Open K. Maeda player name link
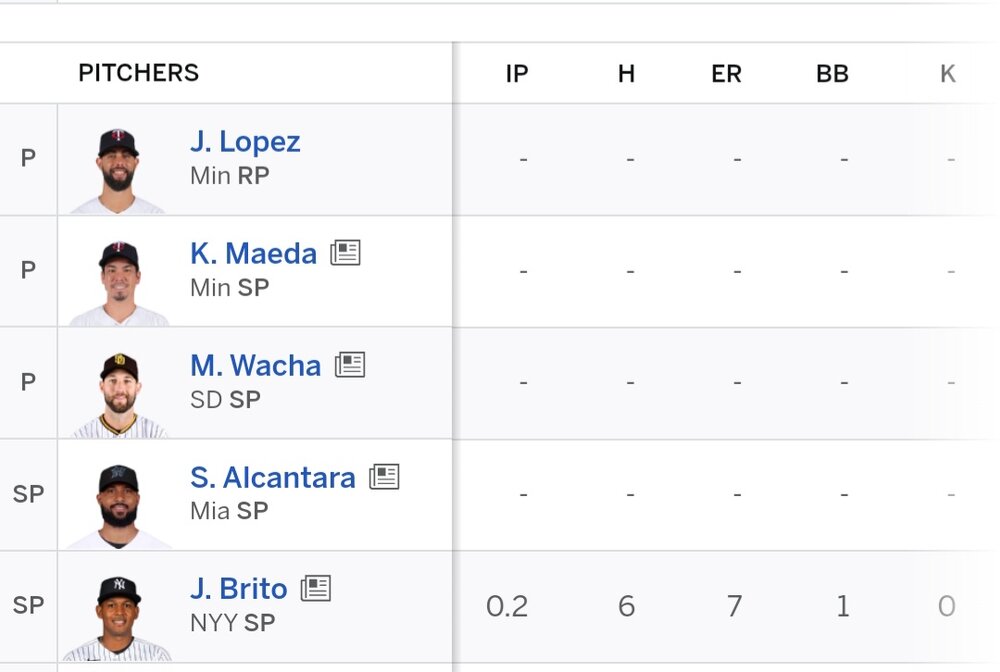This screenshot has width=1000, height=672. 253,254
